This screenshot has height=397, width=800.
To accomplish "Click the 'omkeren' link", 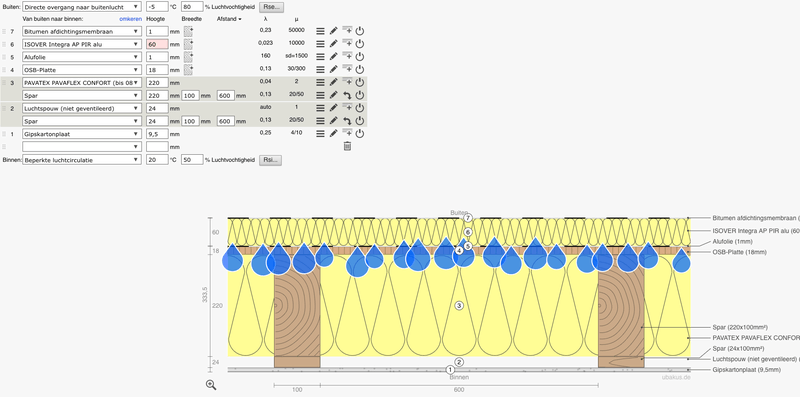I will 131,19.
